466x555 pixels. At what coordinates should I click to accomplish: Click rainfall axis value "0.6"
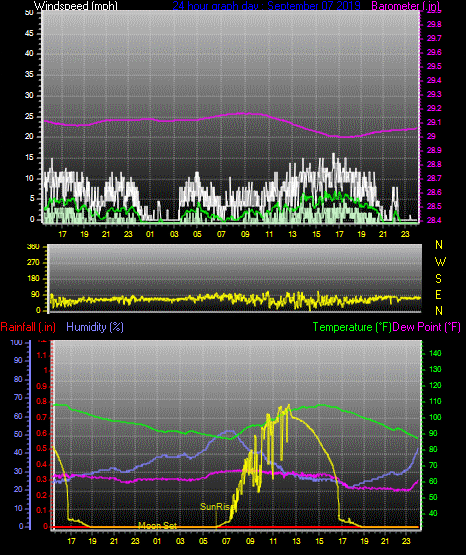point(42,433)
